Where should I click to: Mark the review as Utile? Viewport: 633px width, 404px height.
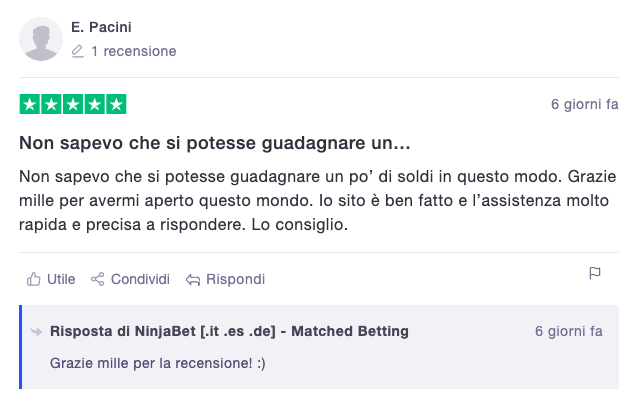51,279
